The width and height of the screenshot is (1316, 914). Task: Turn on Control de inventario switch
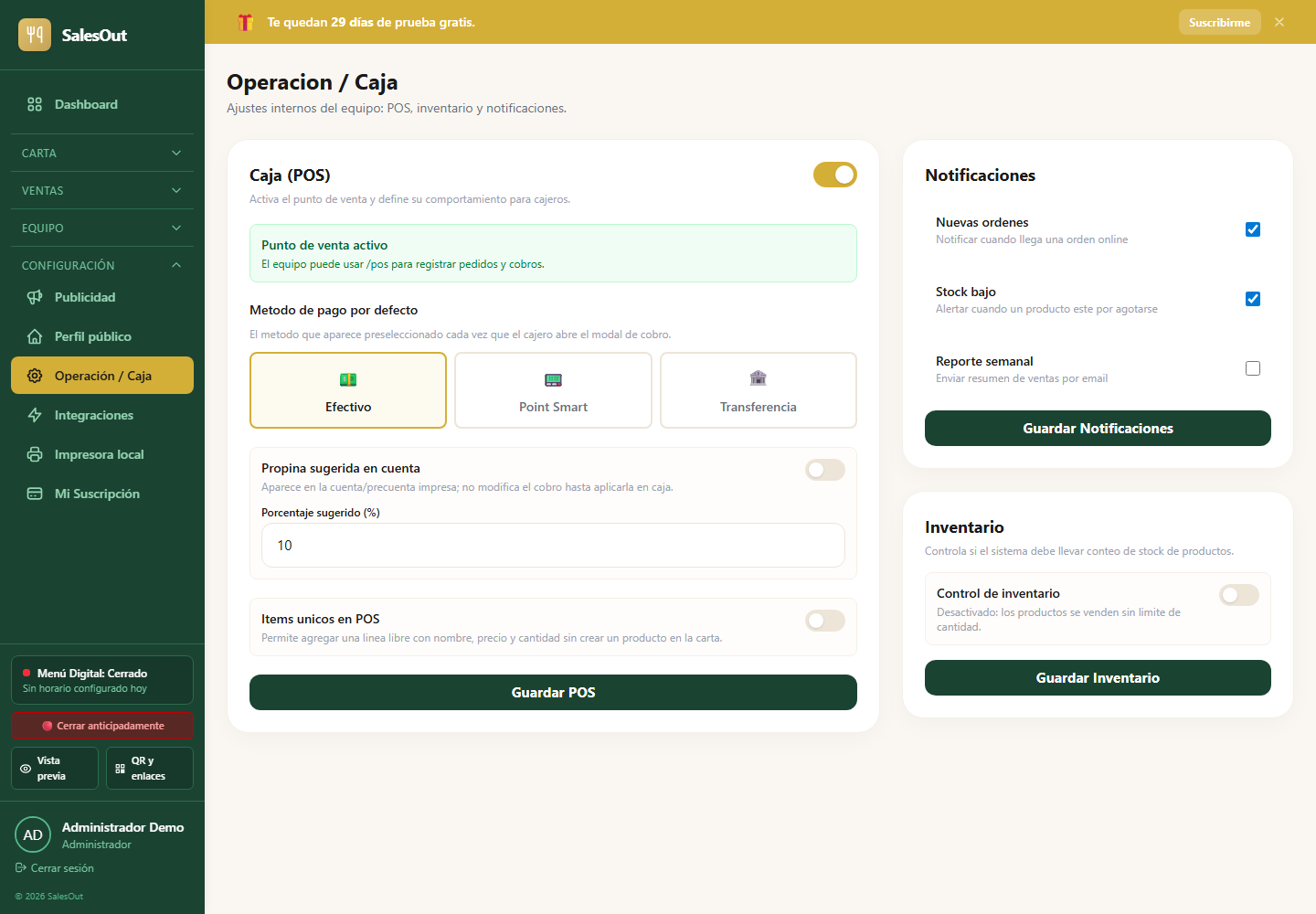point(1239,595)
